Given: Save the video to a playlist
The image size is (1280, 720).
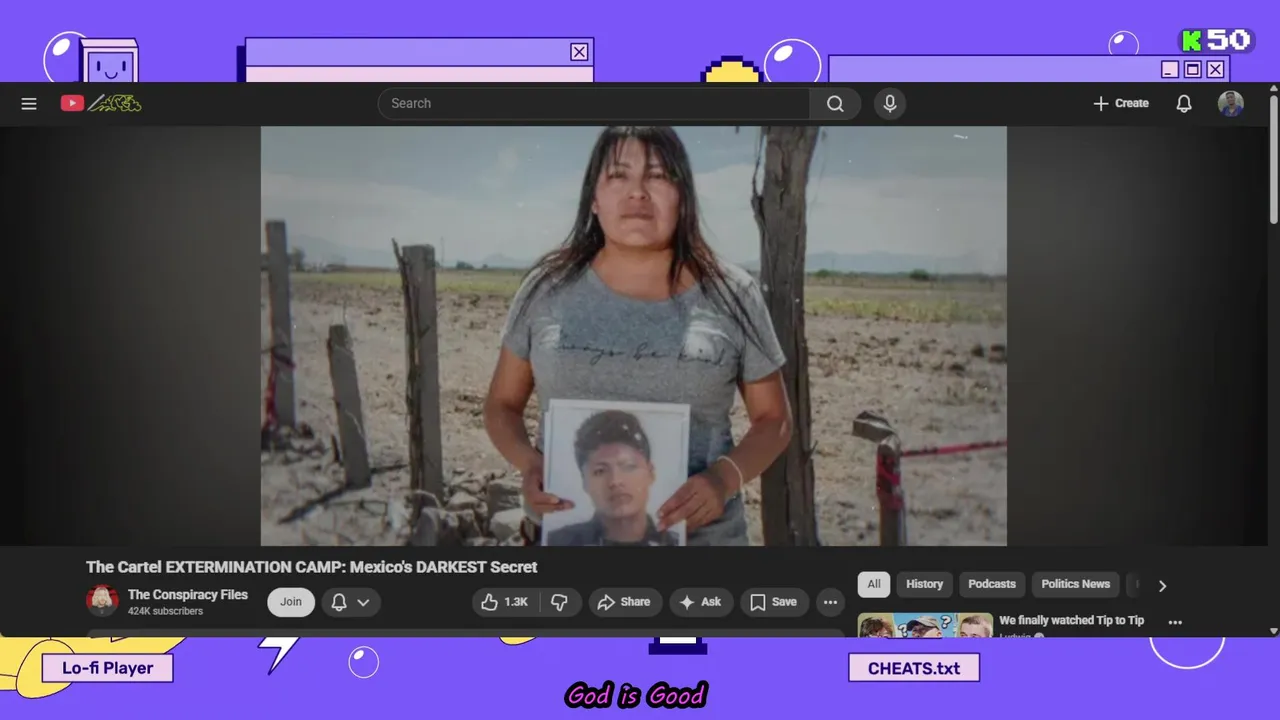Looking at the screenshot, I should 774,602.
